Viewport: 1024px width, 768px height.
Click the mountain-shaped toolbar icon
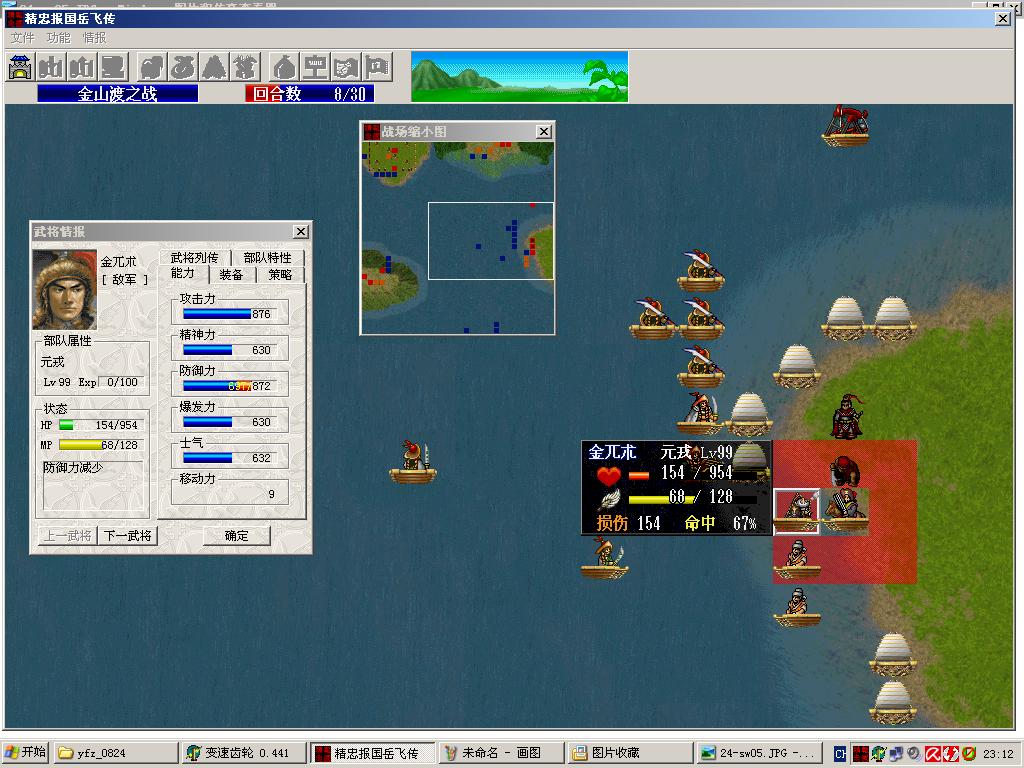coord(214,67)
